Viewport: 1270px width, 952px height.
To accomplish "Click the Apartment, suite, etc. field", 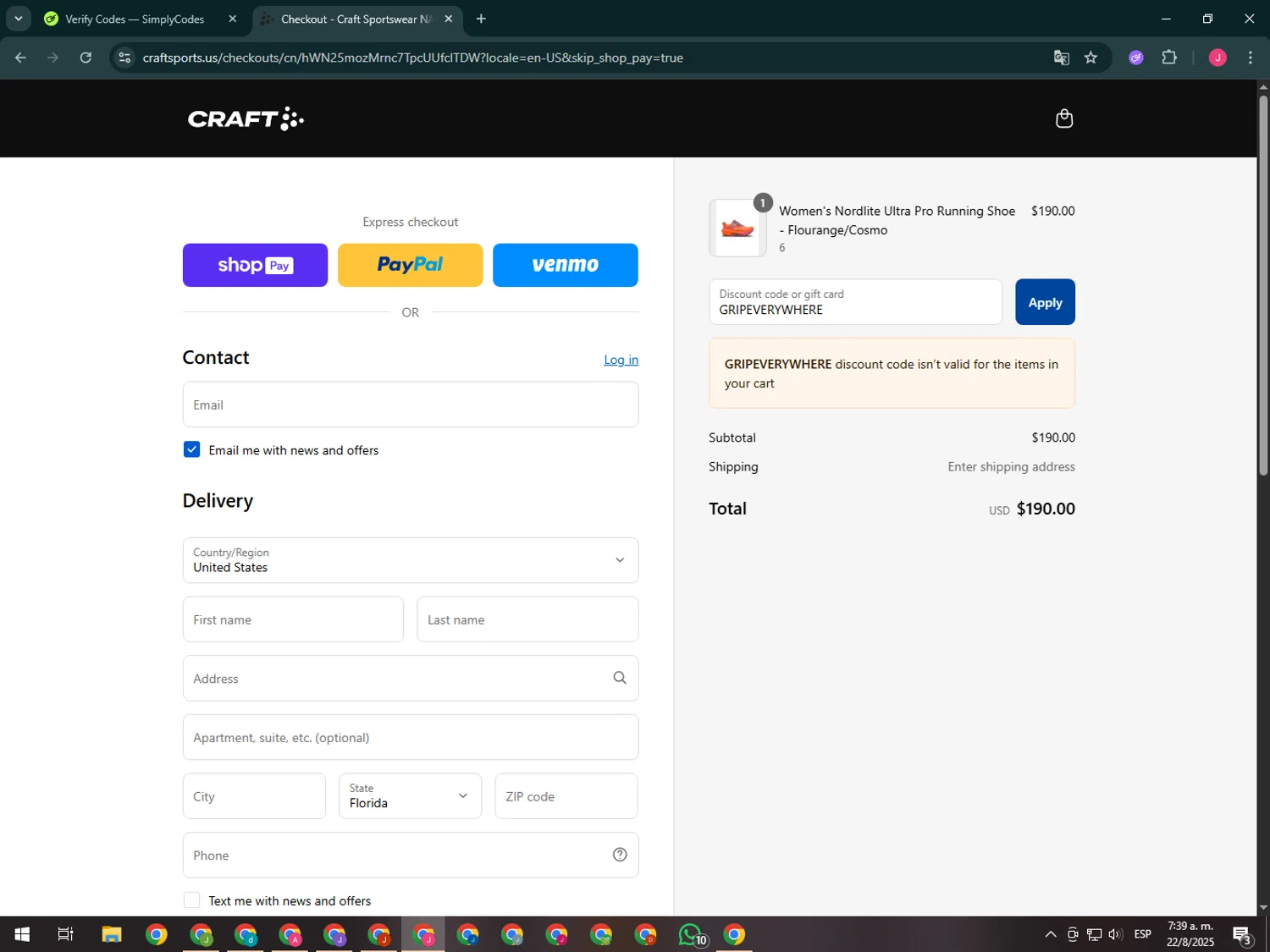I will [411, 737].
